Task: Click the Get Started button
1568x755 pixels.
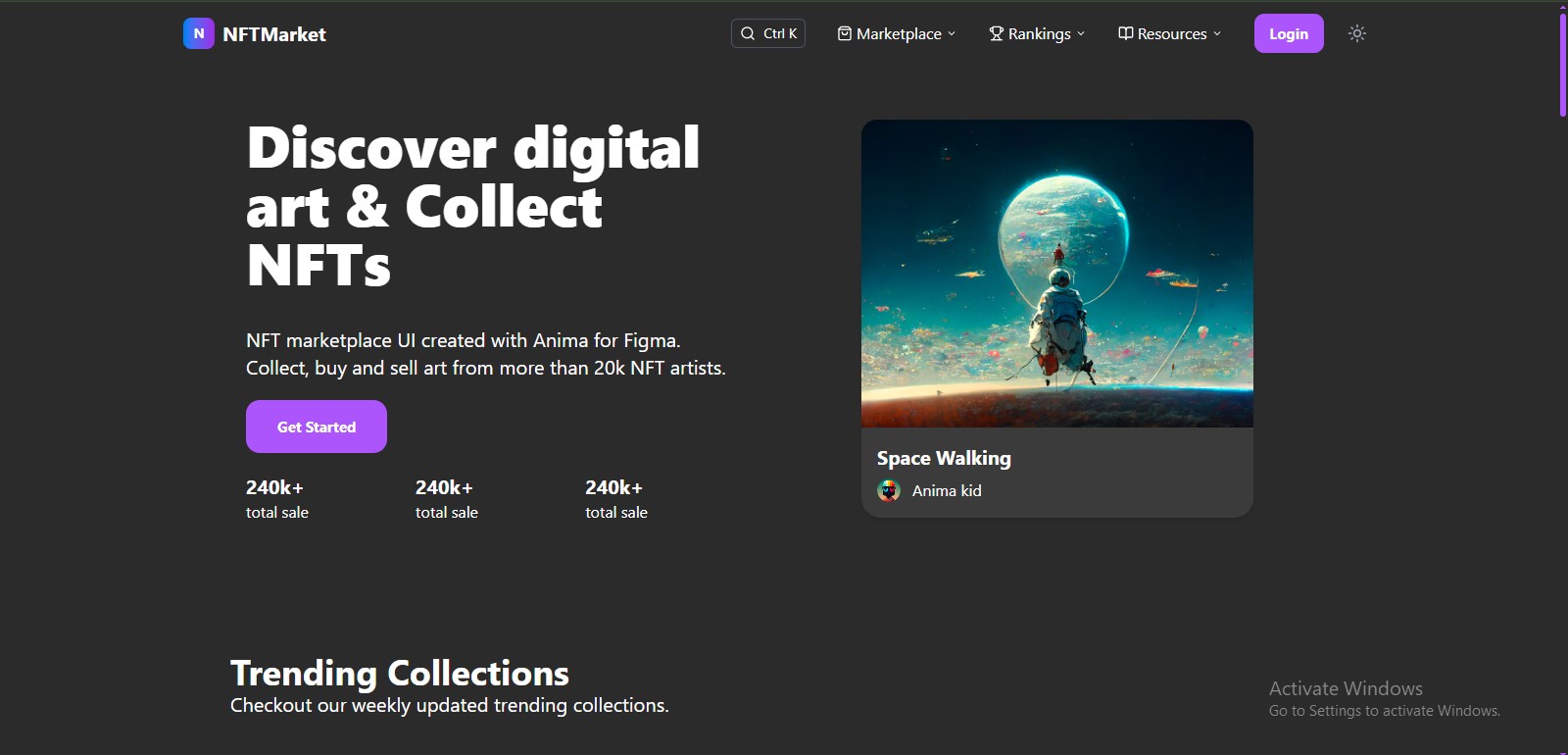Action: 317,427
